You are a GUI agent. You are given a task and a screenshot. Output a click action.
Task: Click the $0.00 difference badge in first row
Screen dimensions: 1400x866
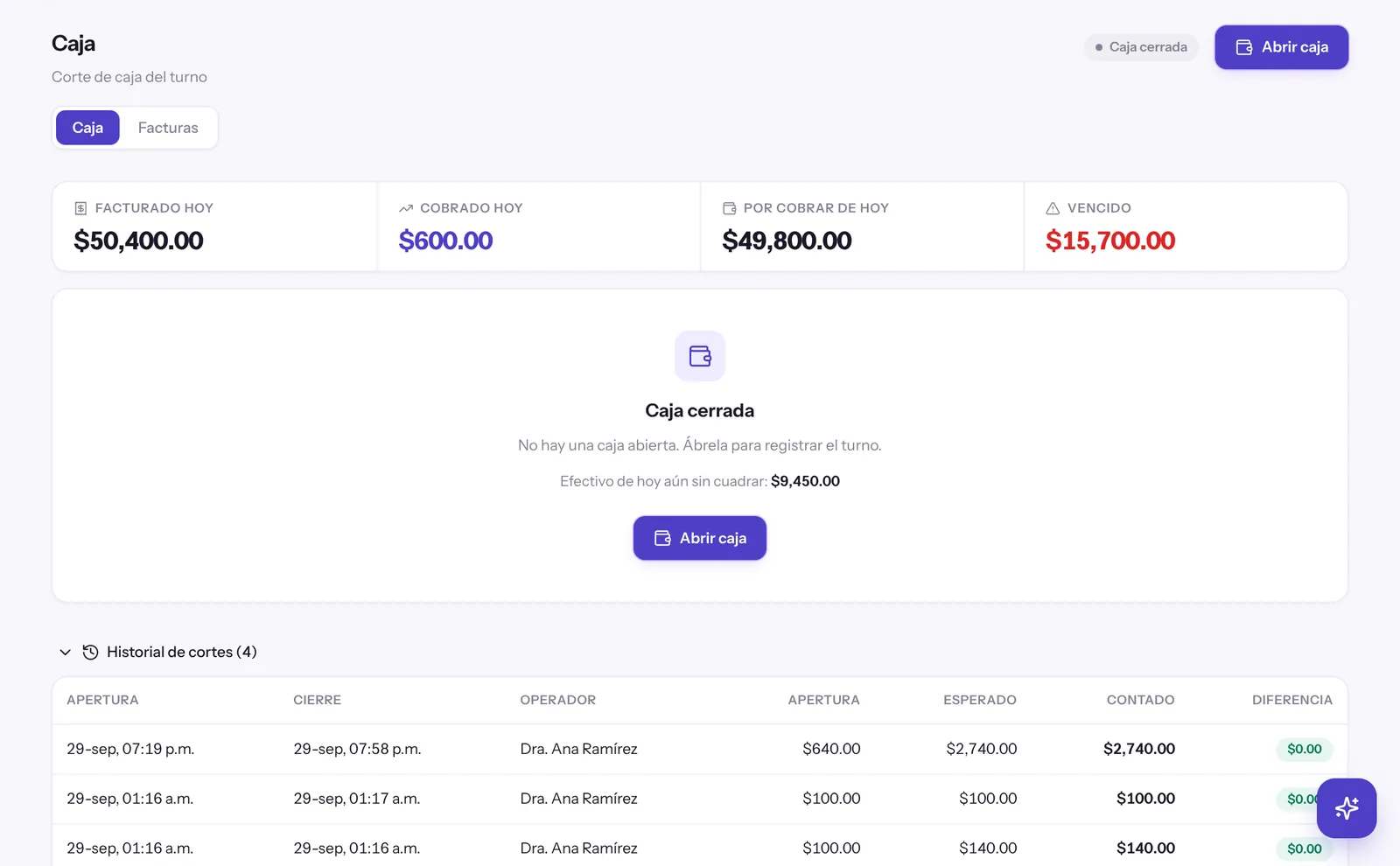click(x=1305, y=749)
